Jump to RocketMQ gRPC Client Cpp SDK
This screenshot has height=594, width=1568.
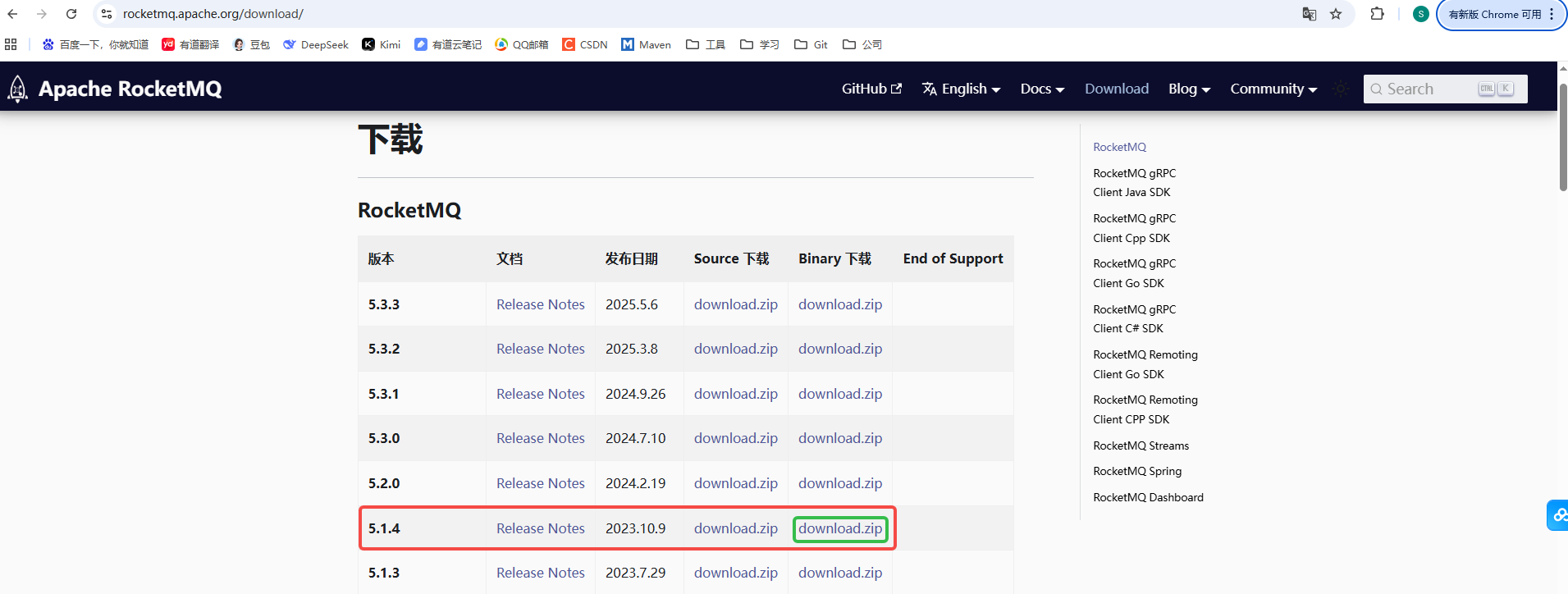point(1134,228)
